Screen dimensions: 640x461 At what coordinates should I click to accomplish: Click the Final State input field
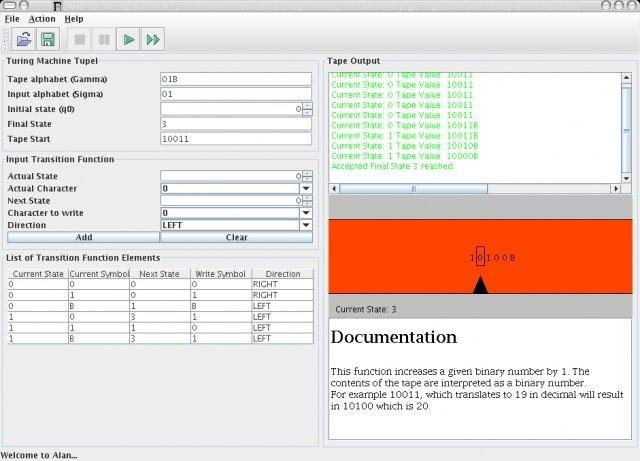click(x=236, y=124)
